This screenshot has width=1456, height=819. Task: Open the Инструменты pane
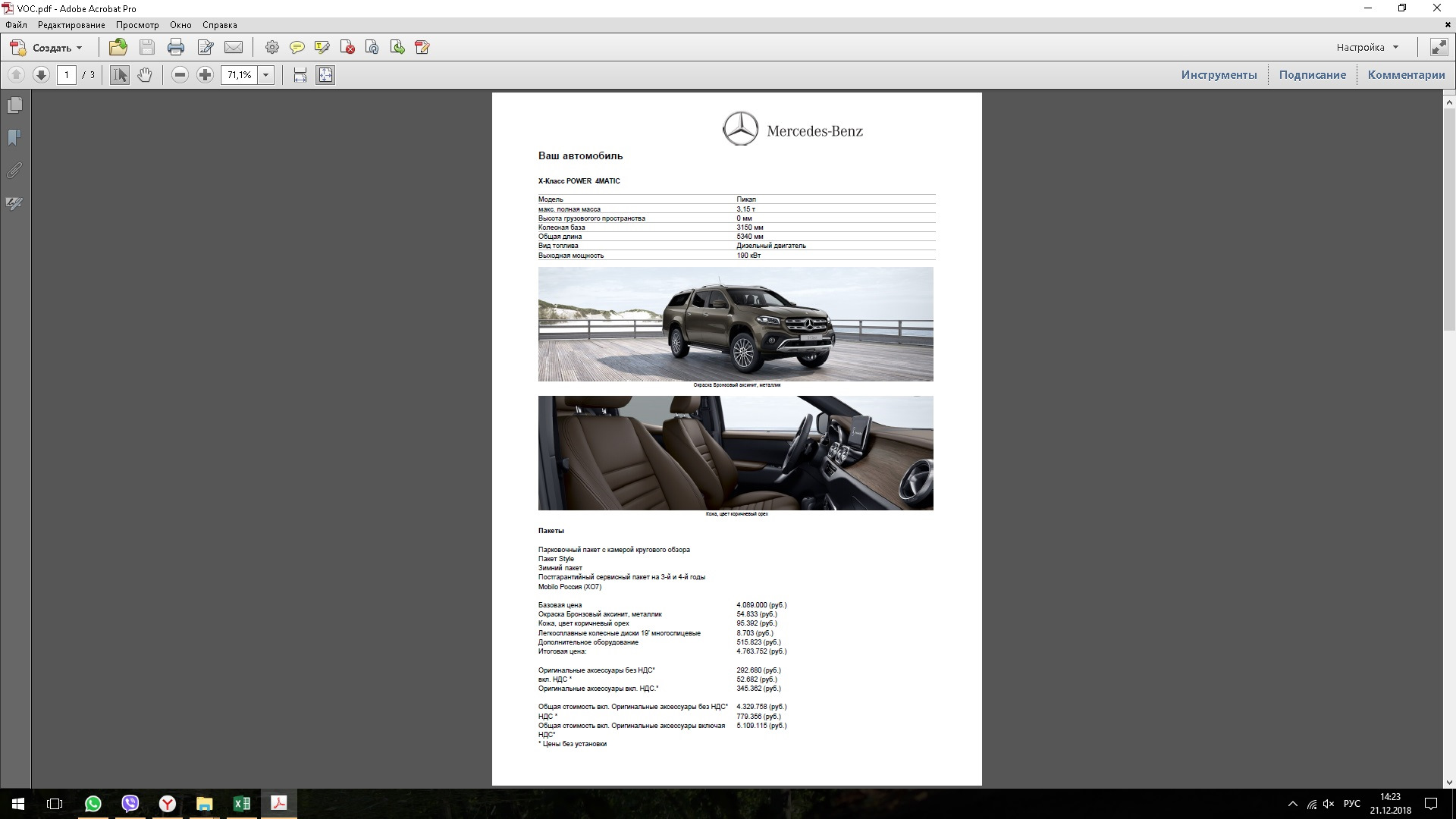pos(1219,75)
